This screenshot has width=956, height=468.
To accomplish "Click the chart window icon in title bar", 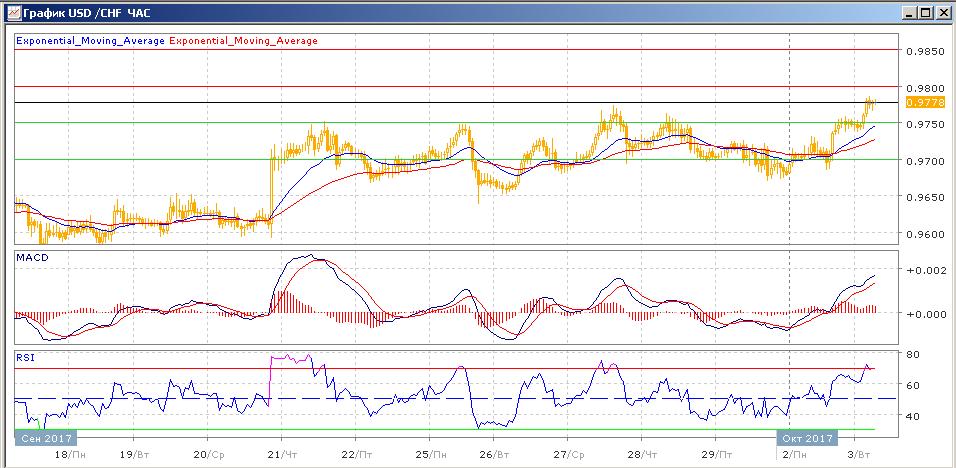I will pyautogui.click(x=12, y=12).
